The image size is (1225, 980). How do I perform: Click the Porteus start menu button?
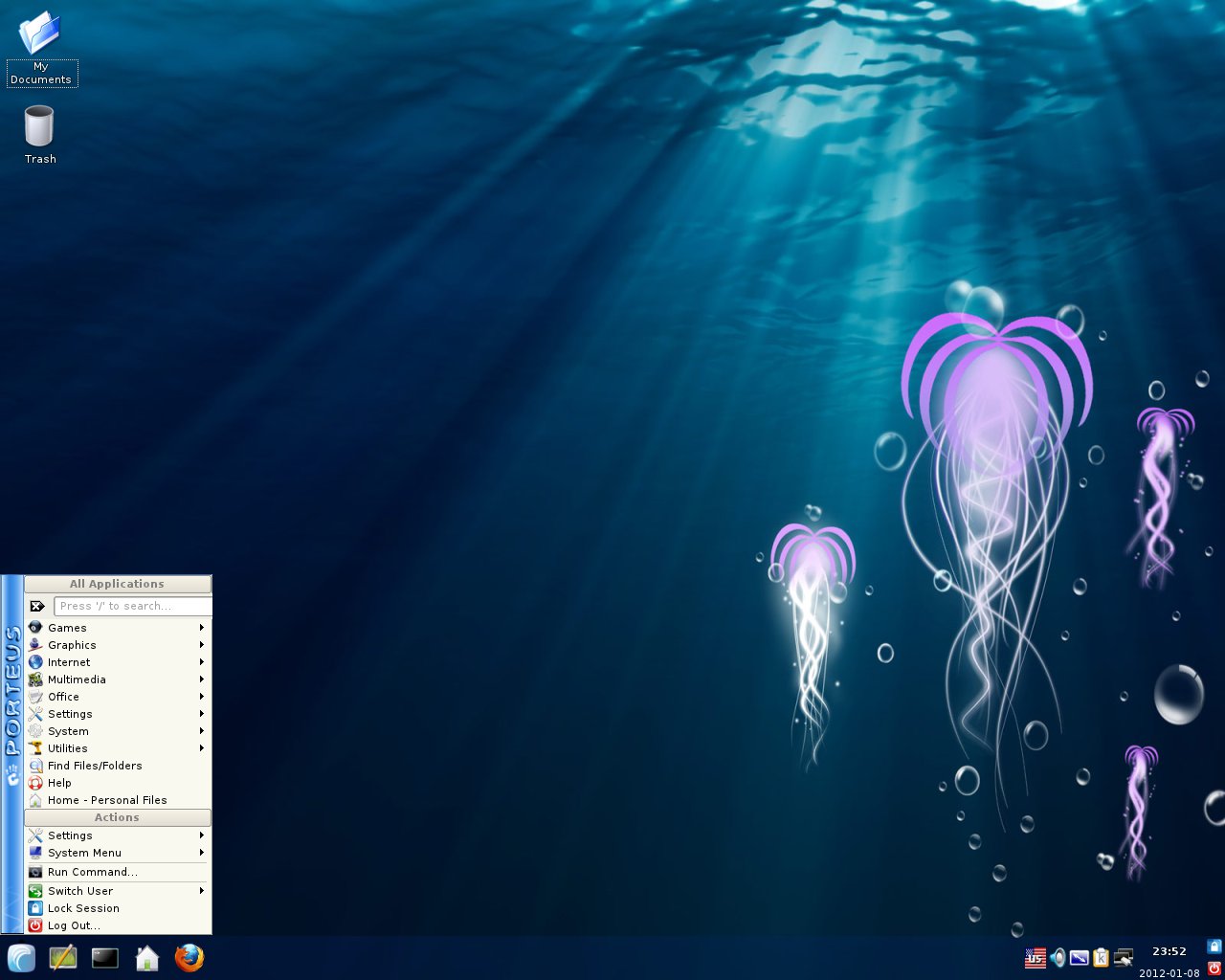[x=21, y=958]
